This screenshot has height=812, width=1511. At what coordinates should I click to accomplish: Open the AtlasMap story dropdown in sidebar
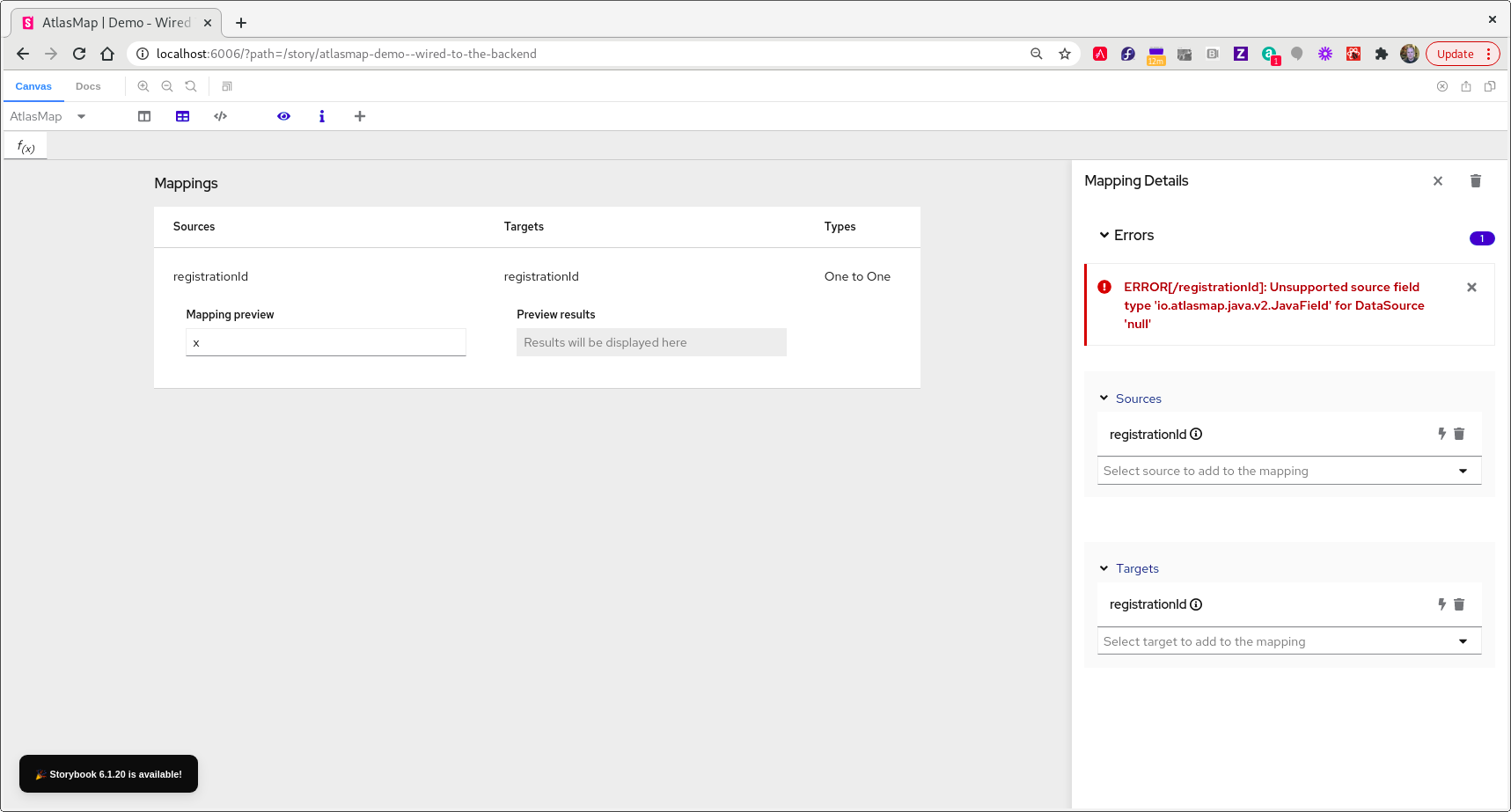point(81,115)
